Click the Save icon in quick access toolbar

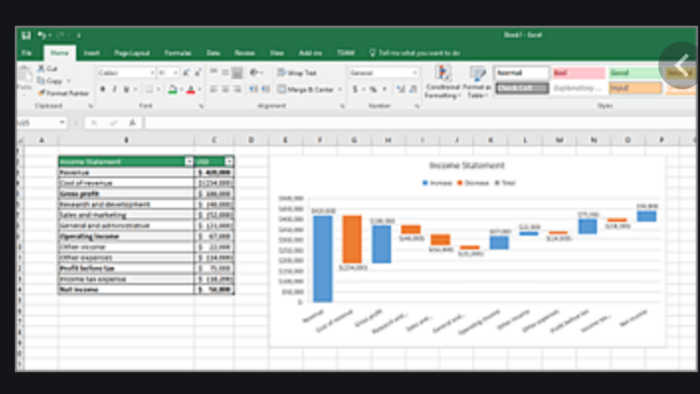26,35
